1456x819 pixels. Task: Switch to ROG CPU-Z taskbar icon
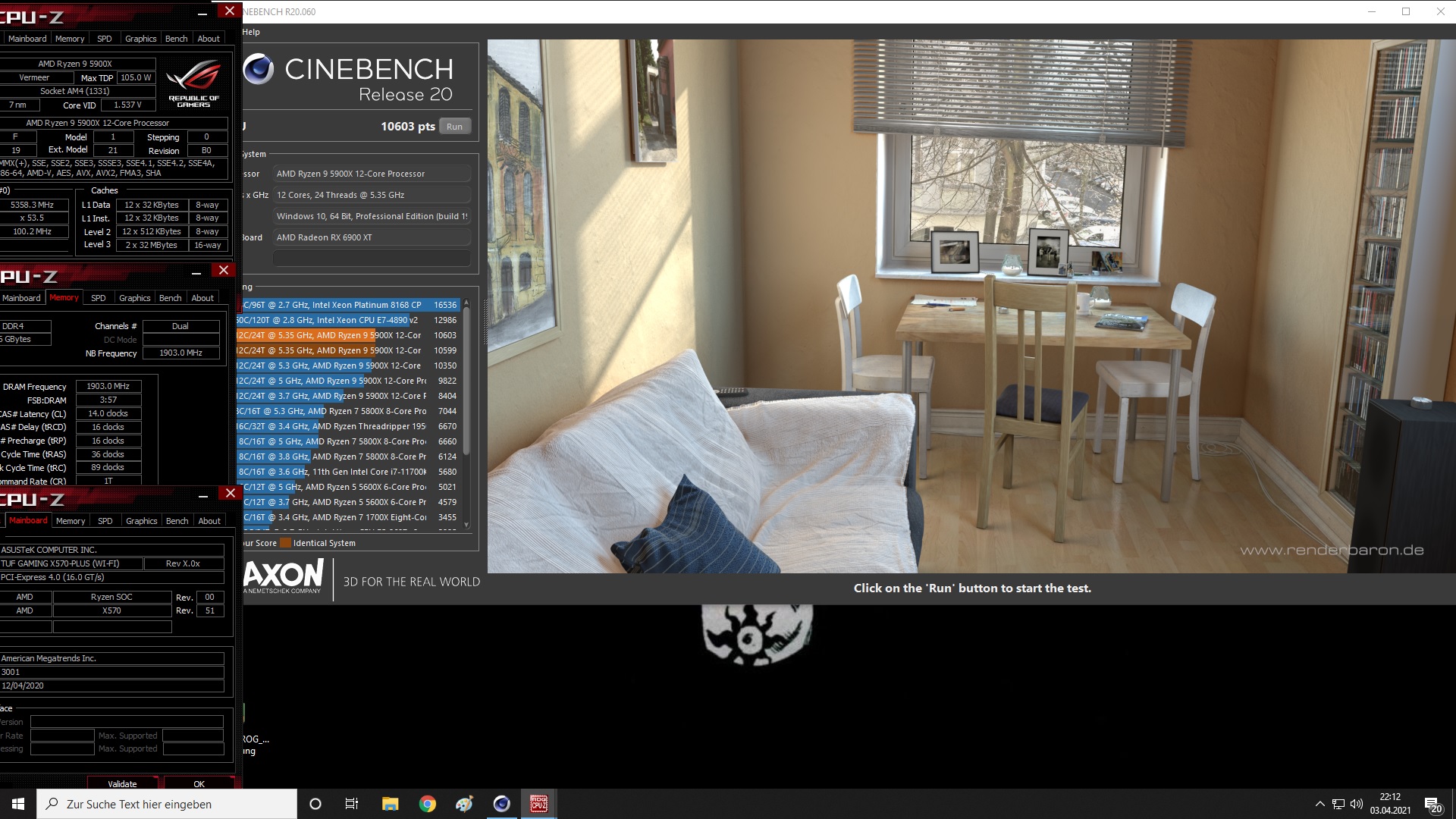tap(539, 804)
